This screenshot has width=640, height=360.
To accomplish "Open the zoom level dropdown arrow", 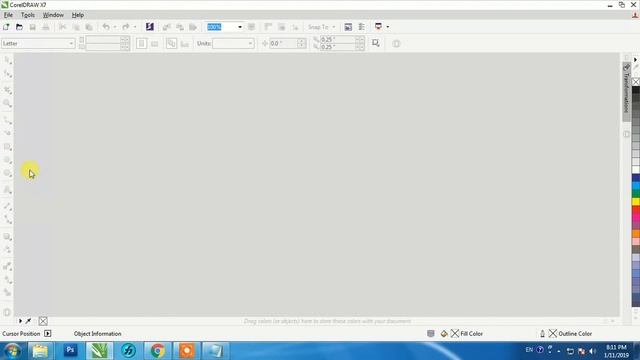I will pyautogui.click(x=240, y=27).
